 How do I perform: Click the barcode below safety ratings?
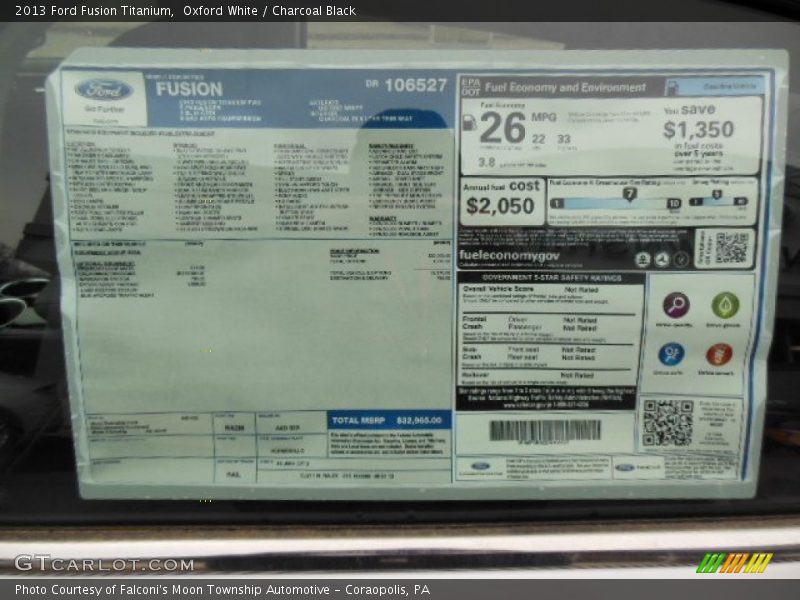545,430
